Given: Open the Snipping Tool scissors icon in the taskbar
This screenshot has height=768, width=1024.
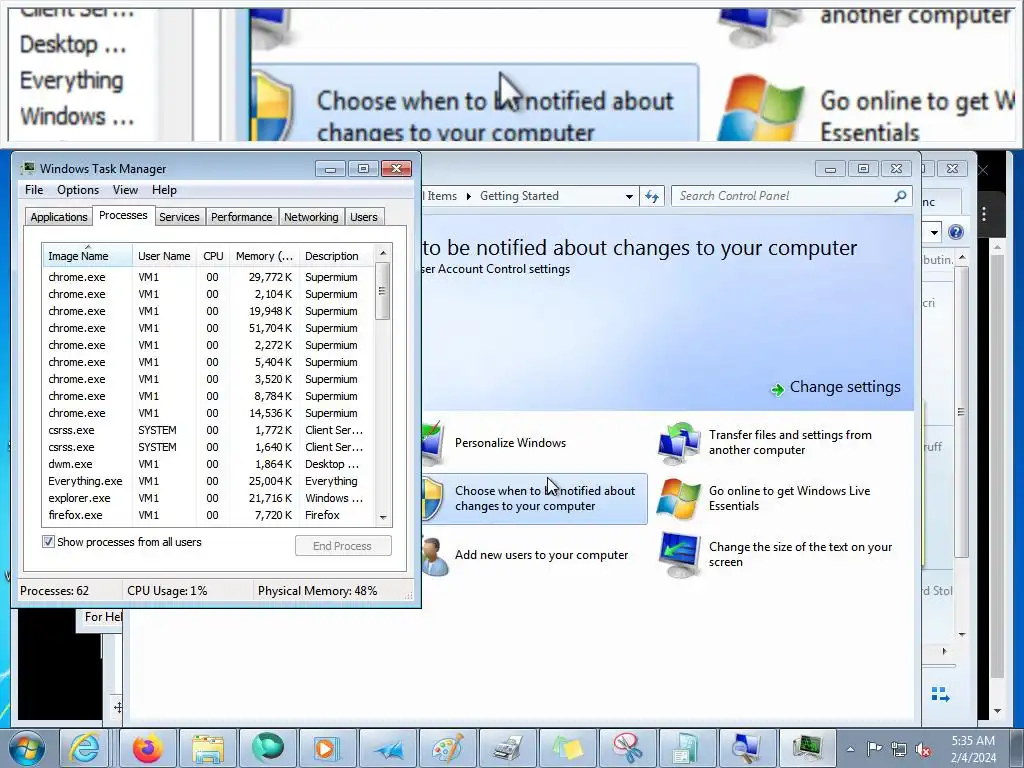Looking at the screenshot, I should [627, 748].
